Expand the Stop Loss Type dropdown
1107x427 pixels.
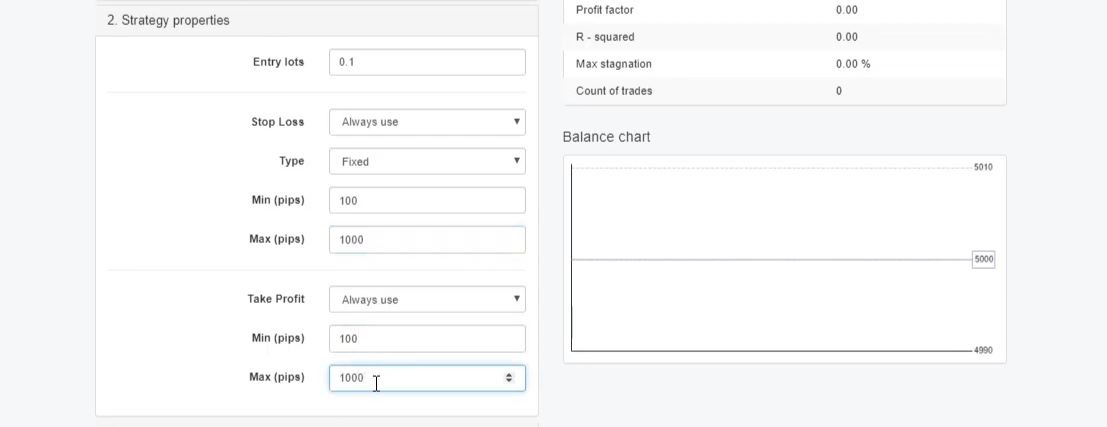point(427,161)
